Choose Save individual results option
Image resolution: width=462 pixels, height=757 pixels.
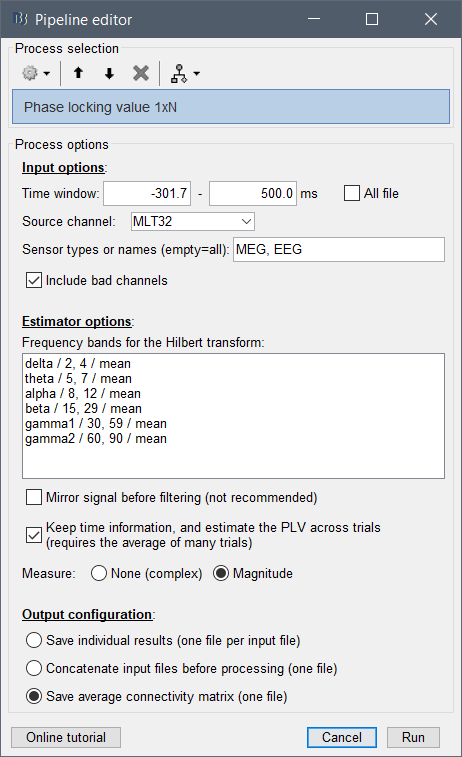(x=34, y=640)
